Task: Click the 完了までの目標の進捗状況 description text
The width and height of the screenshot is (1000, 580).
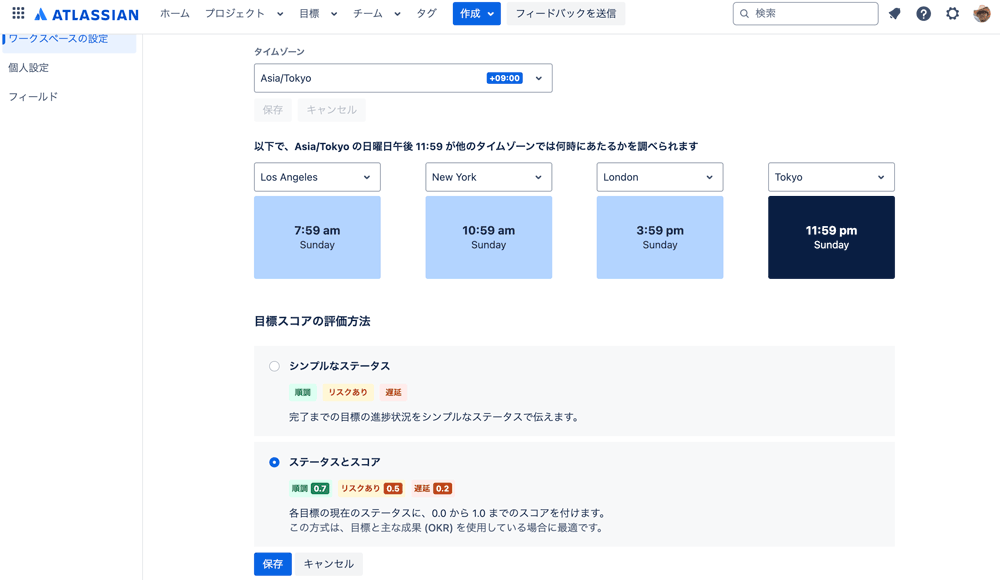Action: point(434,417)
